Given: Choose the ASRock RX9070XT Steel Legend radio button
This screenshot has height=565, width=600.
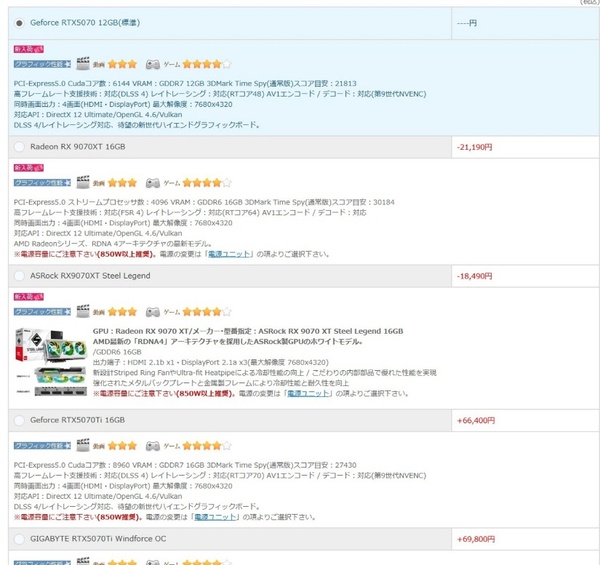Looking at the screenshot, I should pos(19,276).
